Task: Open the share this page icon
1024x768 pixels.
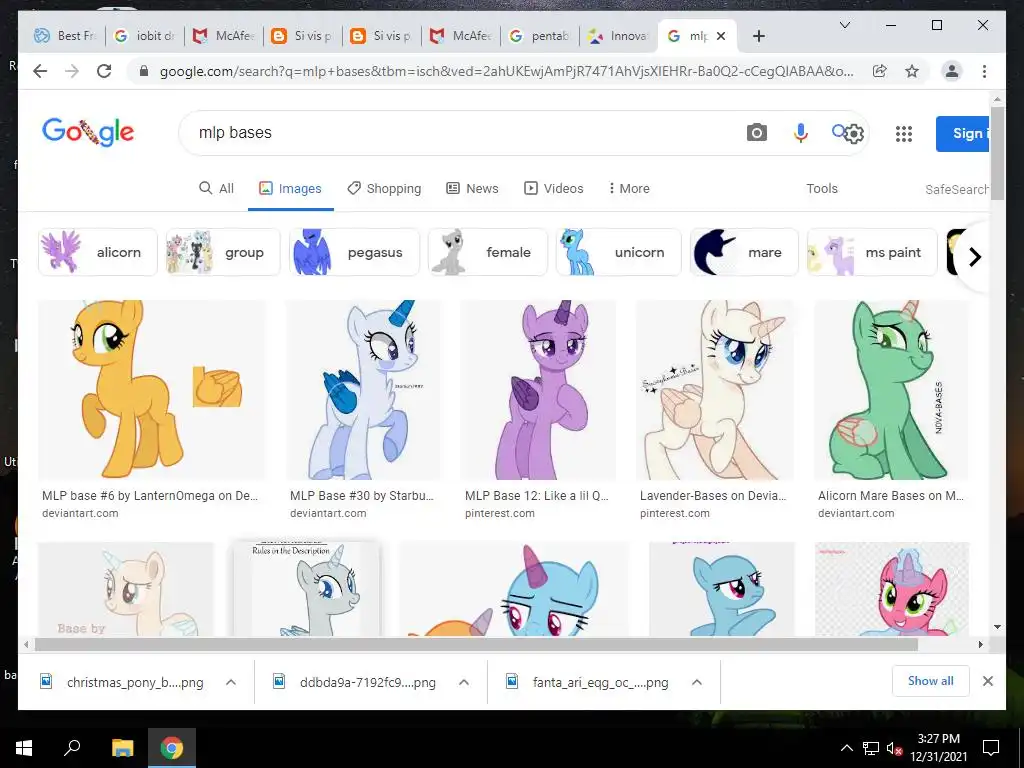Action: [x=880, y=71]
